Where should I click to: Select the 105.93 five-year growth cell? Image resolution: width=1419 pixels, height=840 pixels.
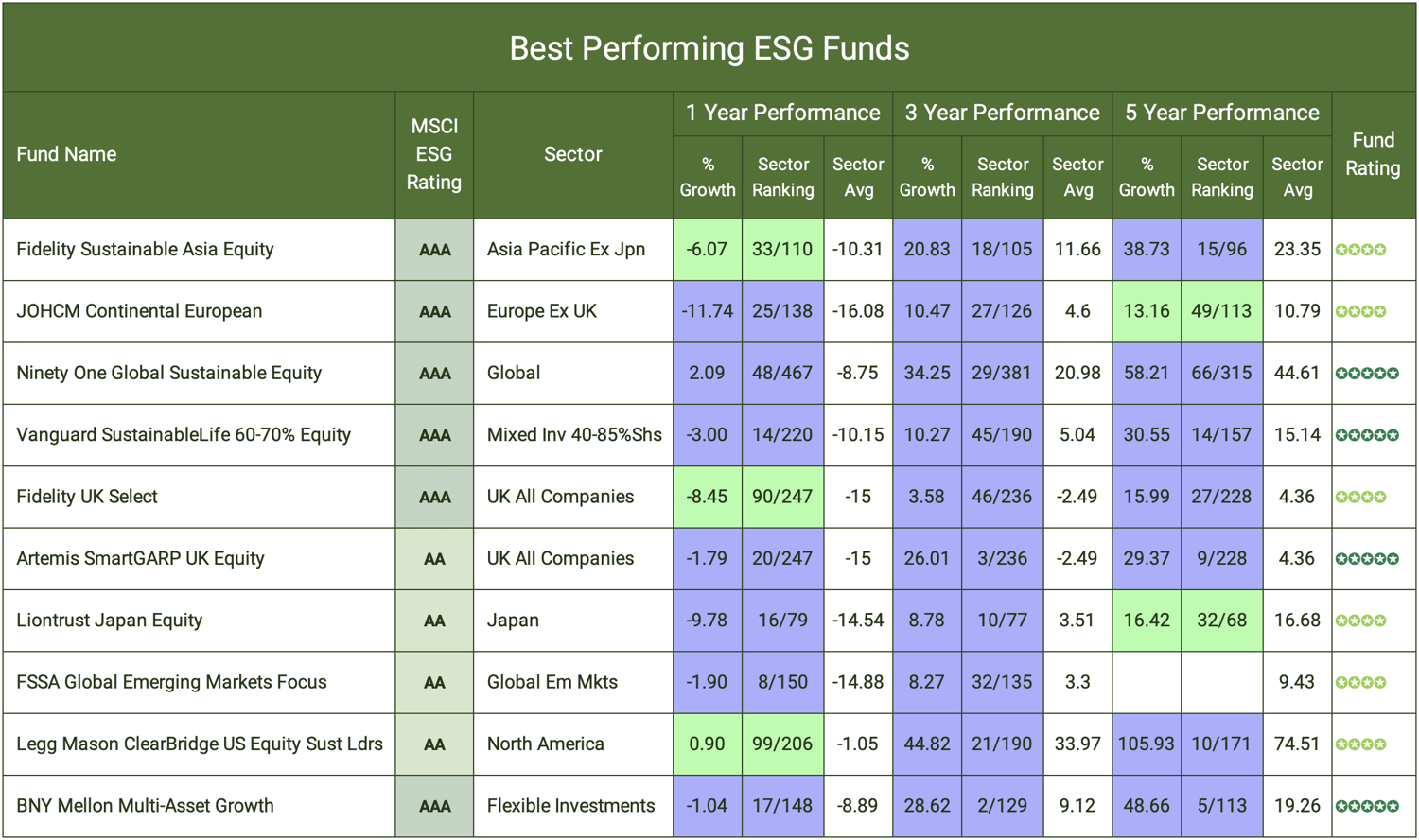[1147, 744]
